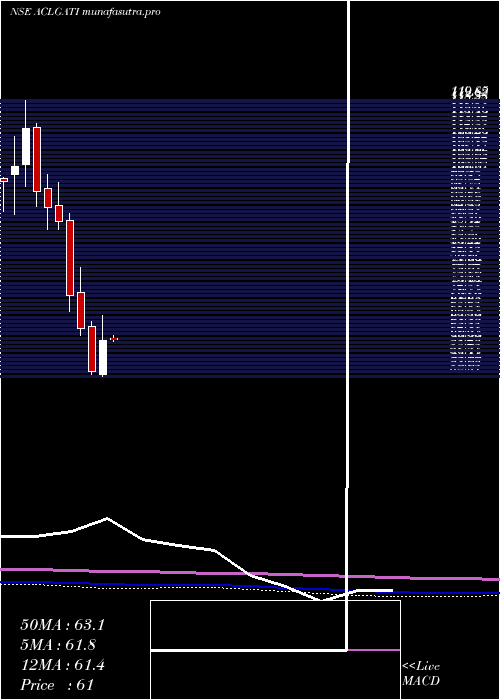Click the 12MA : 61.4 reading
The height and width of the screenshot is (700, 500).
point(62,665)
